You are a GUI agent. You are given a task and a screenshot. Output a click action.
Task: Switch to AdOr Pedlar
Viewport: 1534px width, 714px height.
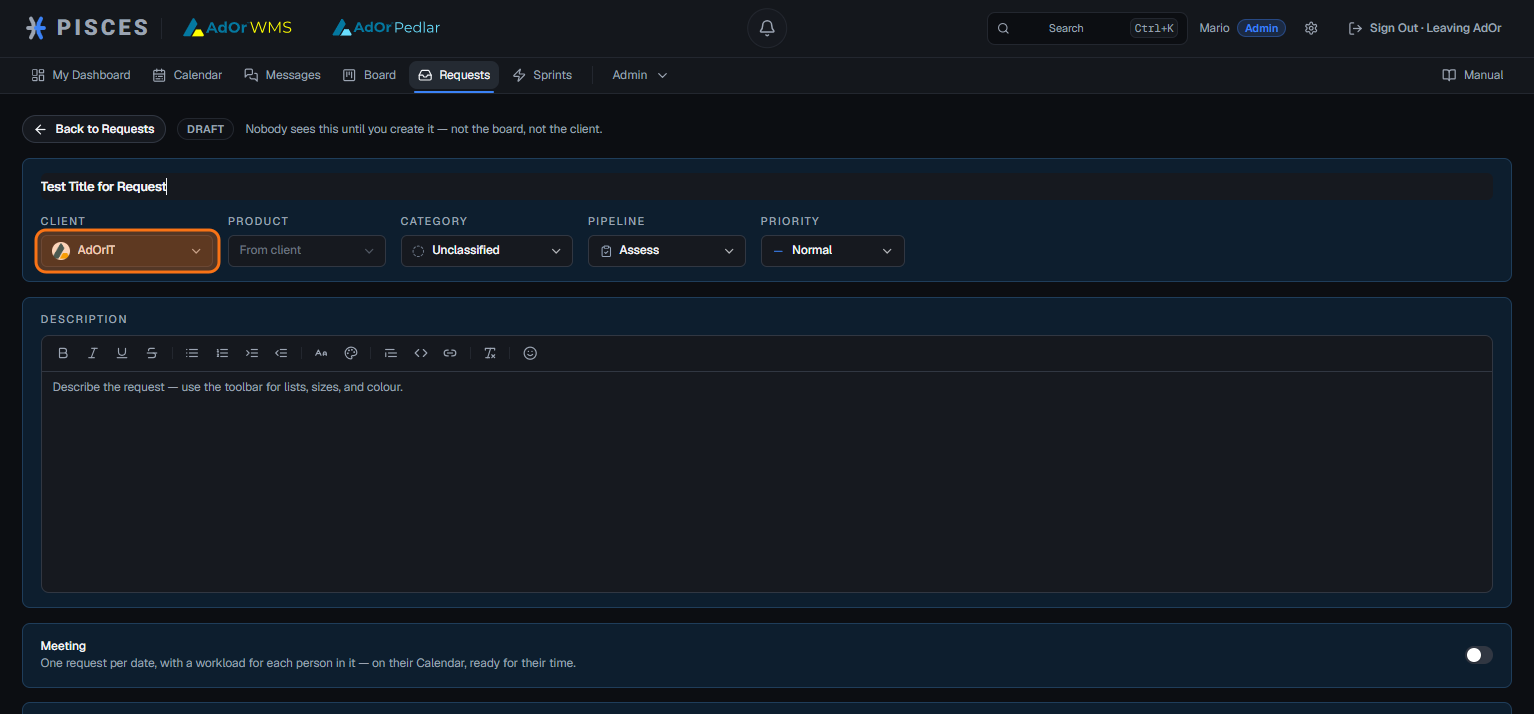[386, 28]
